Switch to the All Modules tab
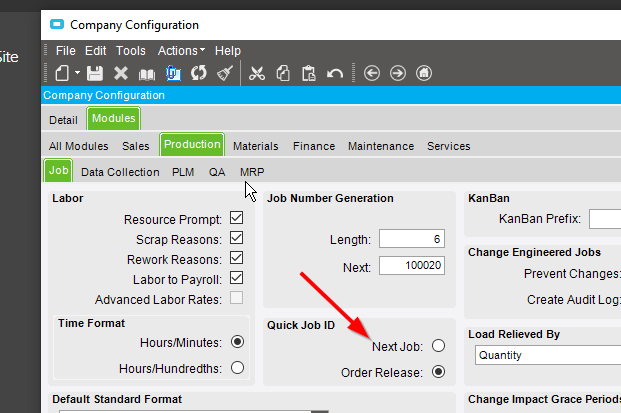The image size is (621, 413). point(78,146)
